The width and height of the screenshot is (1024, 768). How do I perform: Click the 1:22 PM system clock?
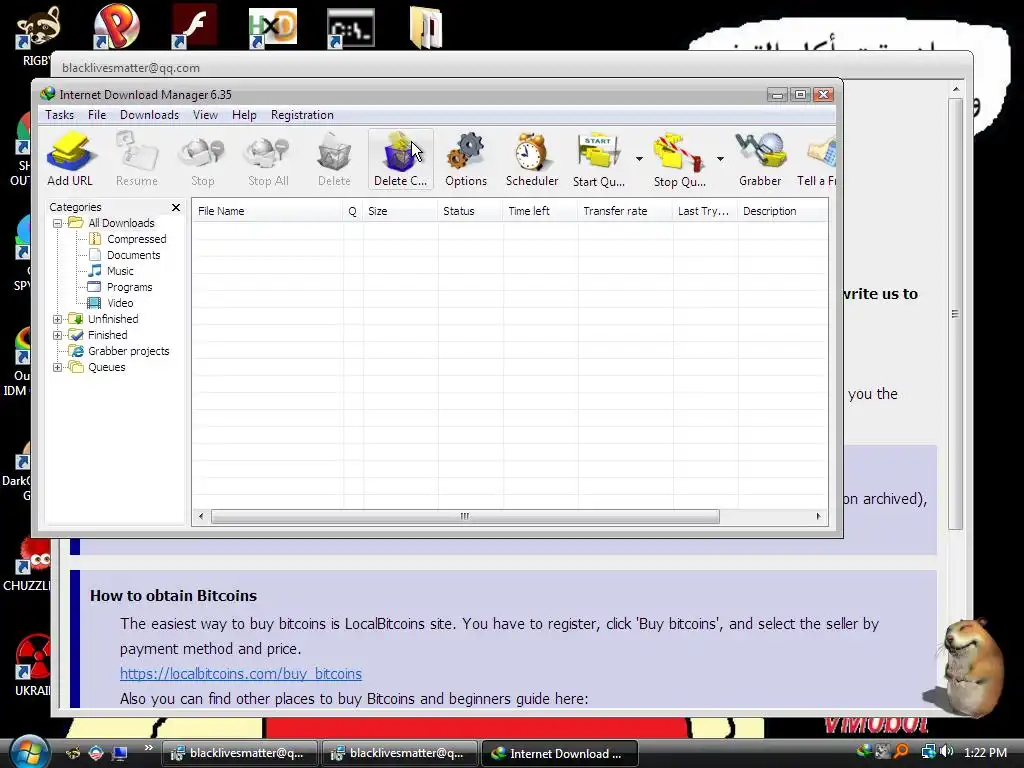(x=985, y=753)
